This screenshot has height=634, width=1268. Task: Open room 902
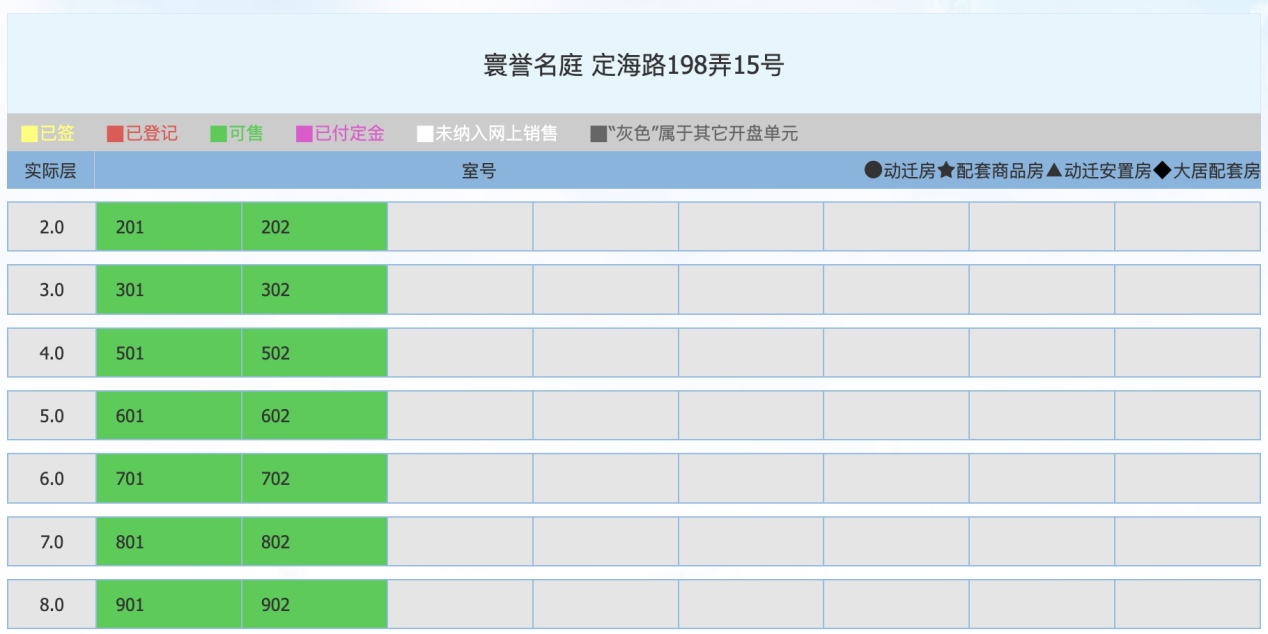click(x=314, y=604)
